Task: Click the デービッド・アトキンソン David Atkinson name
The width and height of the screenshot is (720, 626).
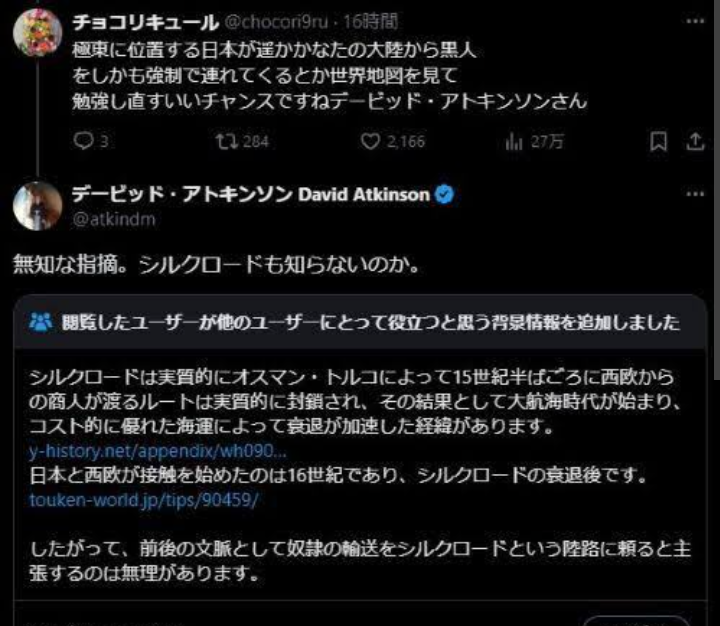Action: (x=251, y=194)
